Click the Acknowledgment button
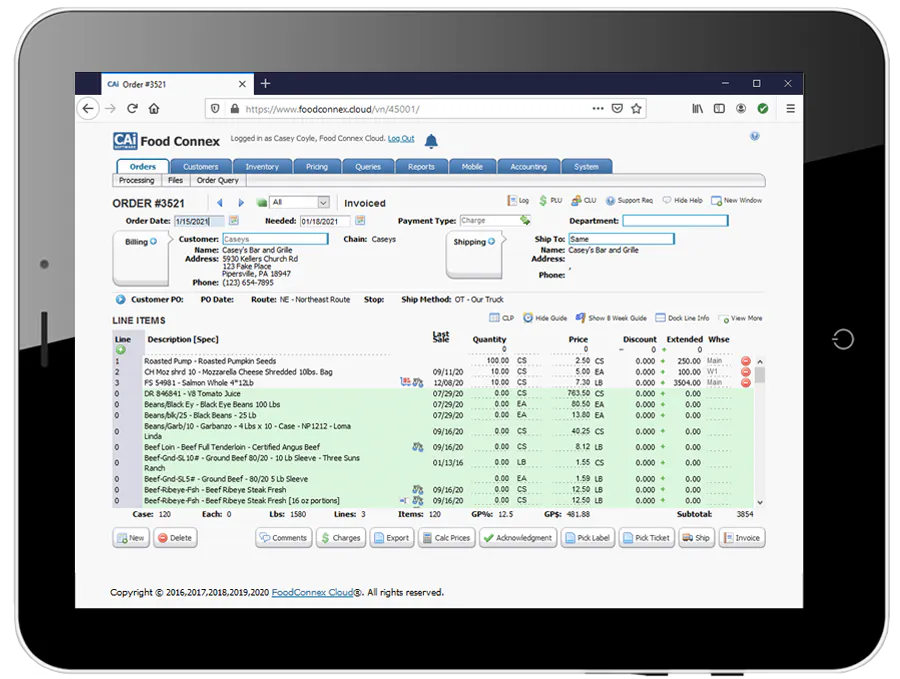This screenshot has width=900, height=679. [x=518, y=538]
